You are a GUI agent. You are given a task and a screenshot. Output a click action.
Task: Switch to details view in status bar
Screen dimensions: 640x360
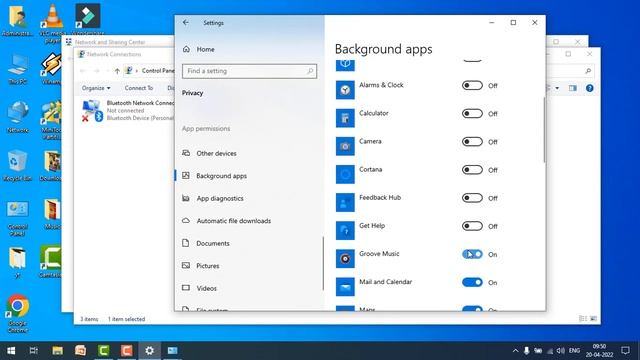click(x=583, y=318)
